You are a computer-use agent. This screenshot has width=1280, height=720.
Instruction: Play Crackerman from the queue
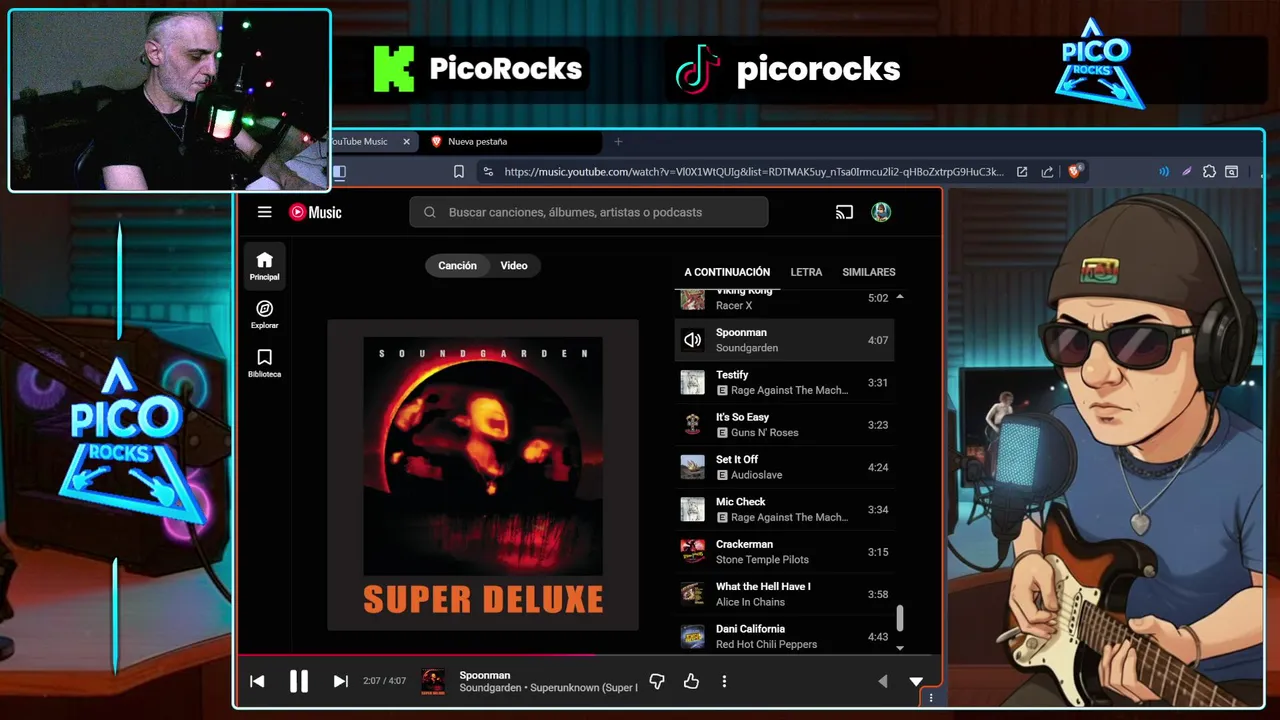click(x=784, y=552)
